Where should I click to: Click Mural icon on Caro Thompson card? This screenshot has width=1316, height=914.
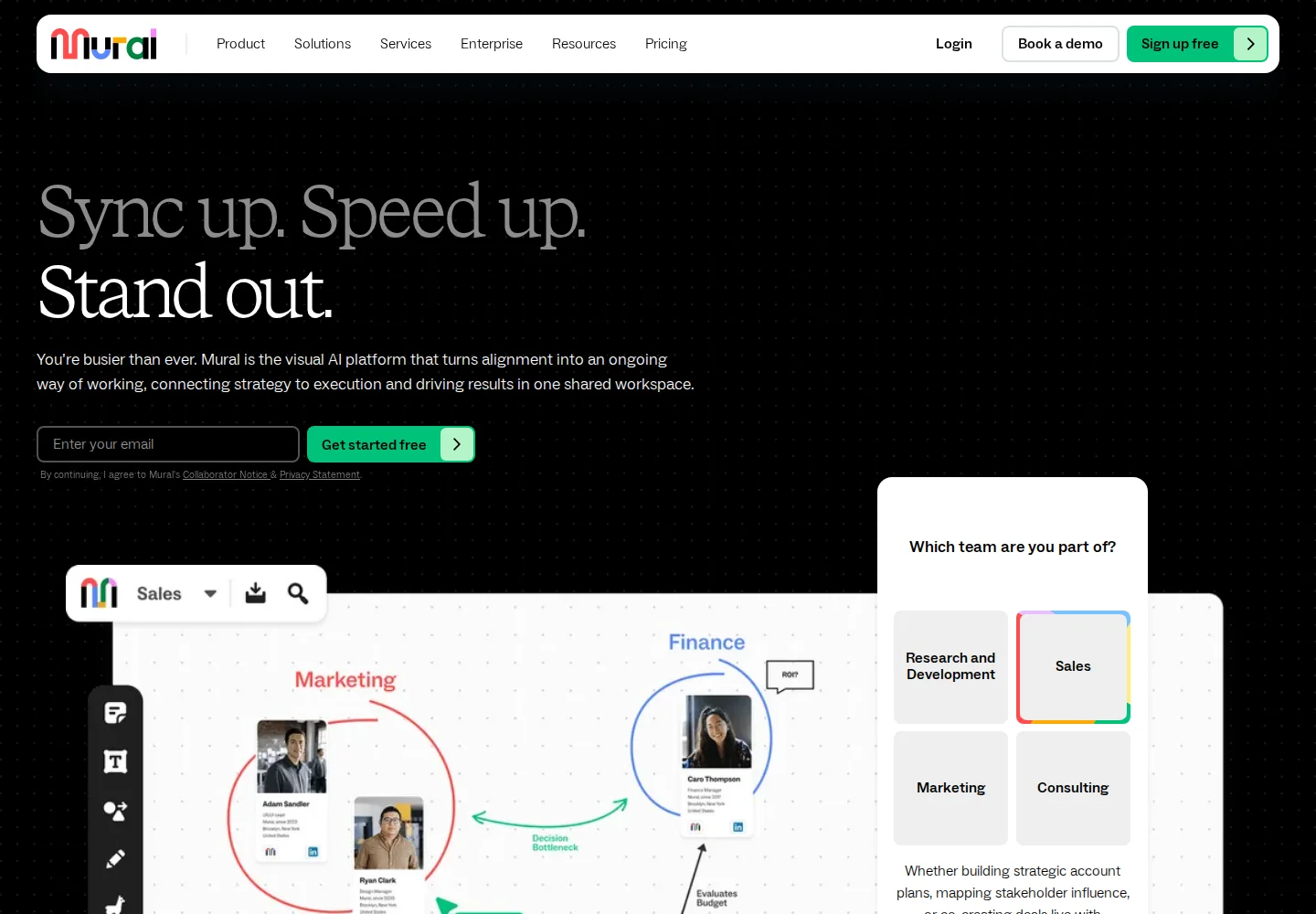click(695, 827)
